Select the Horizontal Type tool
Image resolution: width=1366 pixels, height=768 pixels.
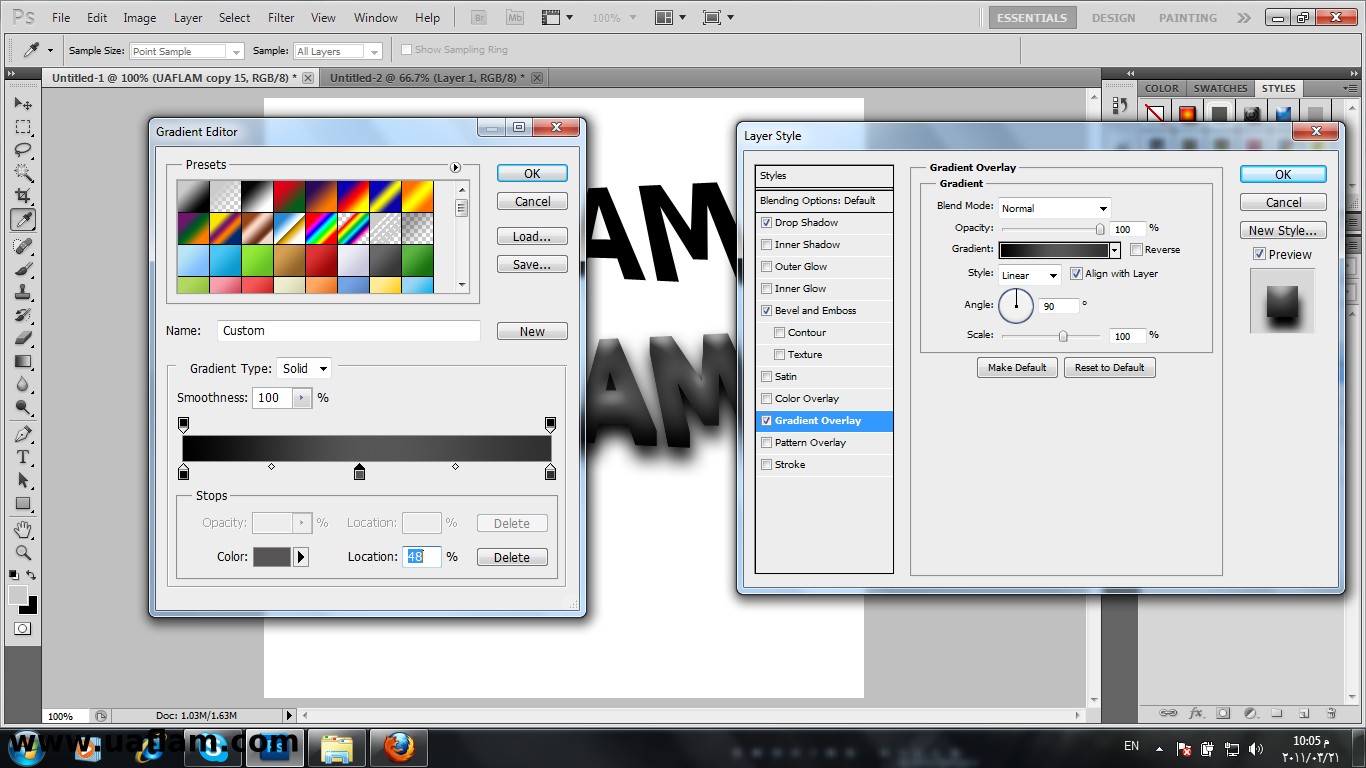(23, 457)
